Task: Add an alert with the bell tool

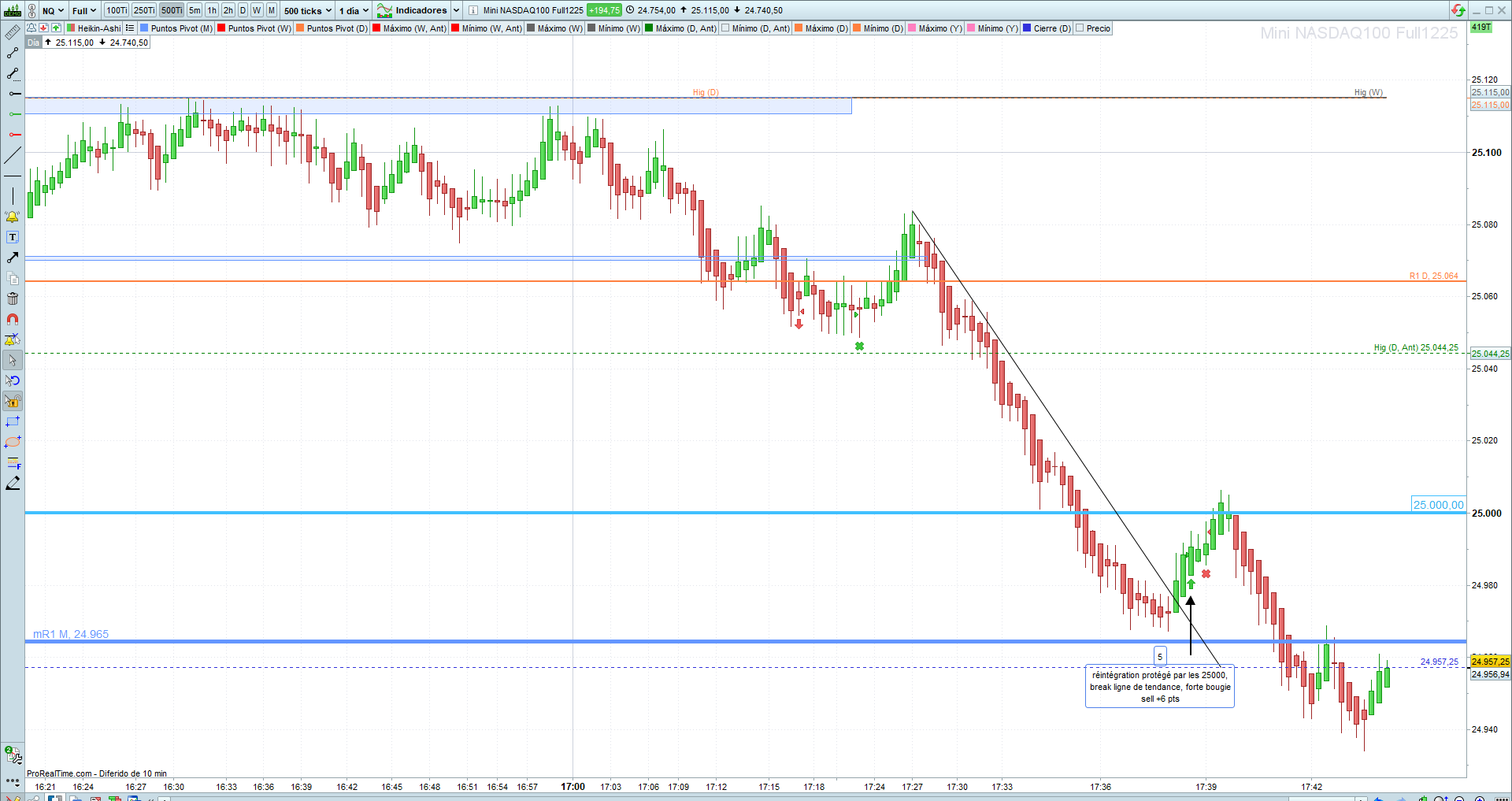Action: pos(13,217)
